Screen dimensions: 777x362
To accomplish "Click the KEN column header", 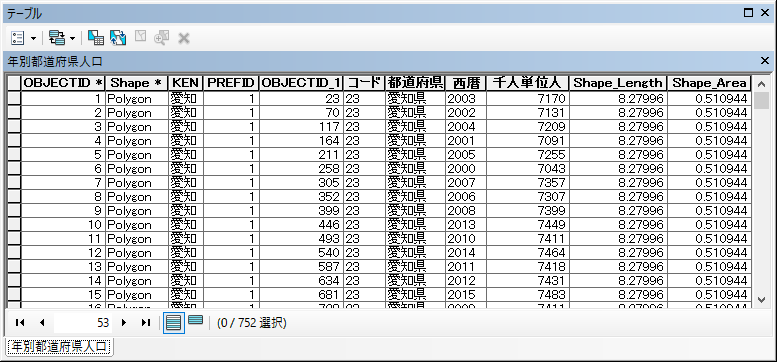I will pyautogui.click(x=185, y=83).
